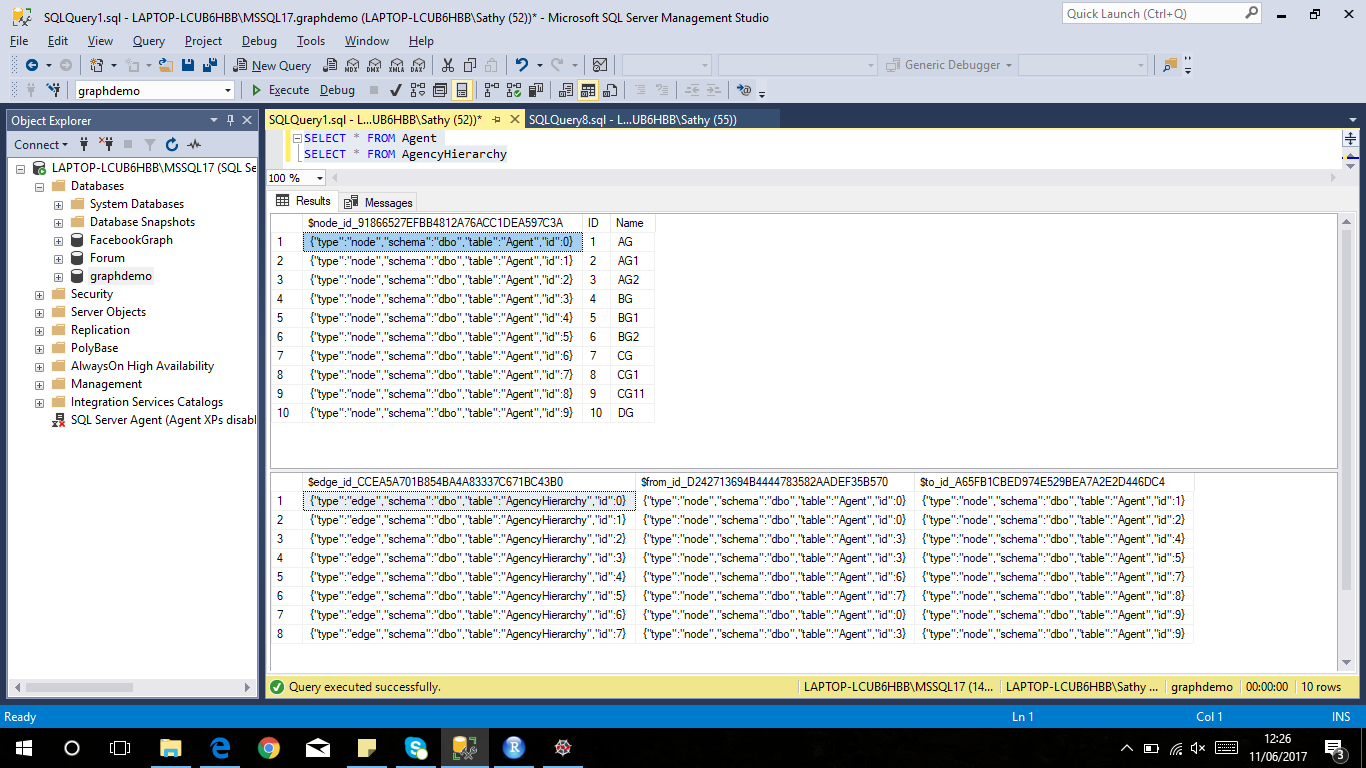This screenshot has height=768, width=1366.
Task: Execute the current query
Action: pos(286,90)
